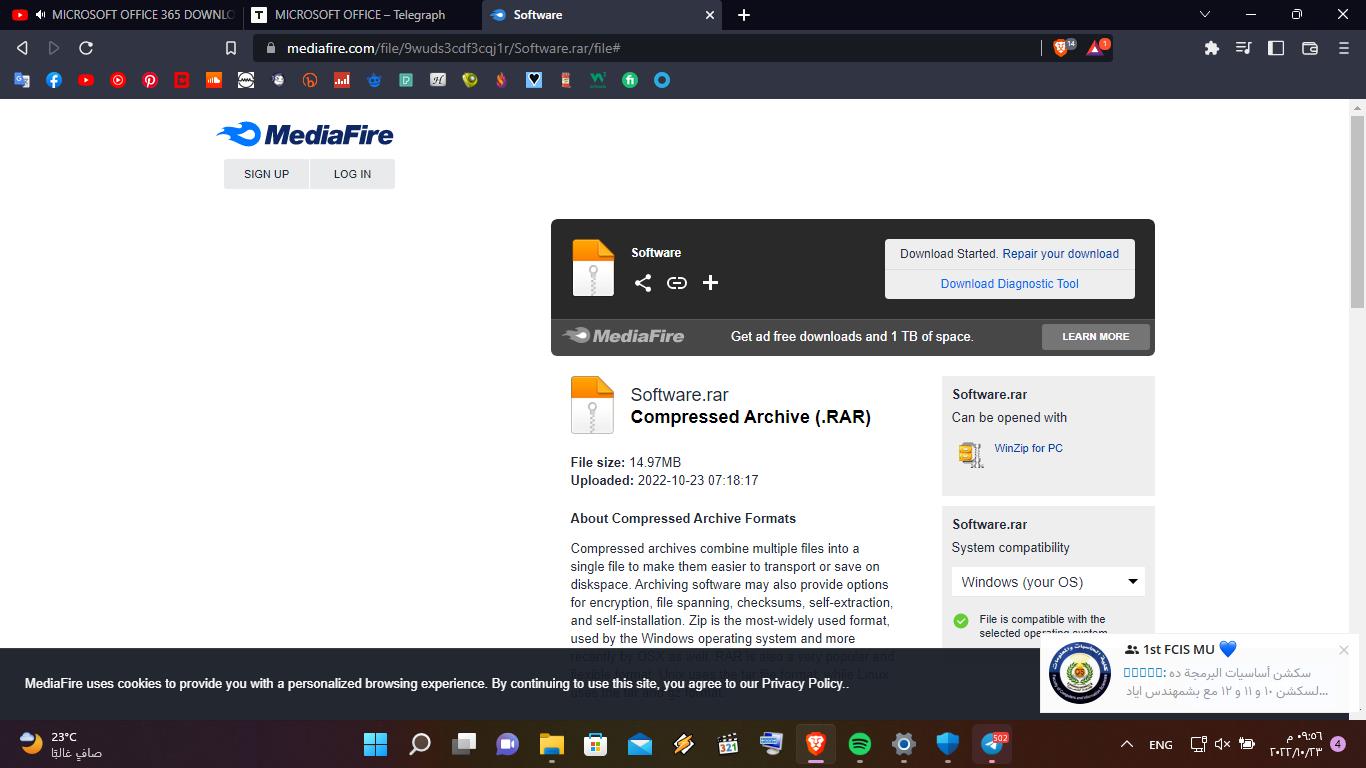Switch to the MICROSOFT OFFICE 365 YouTube tab
The image size is (1366, 768).
point(130,15)
